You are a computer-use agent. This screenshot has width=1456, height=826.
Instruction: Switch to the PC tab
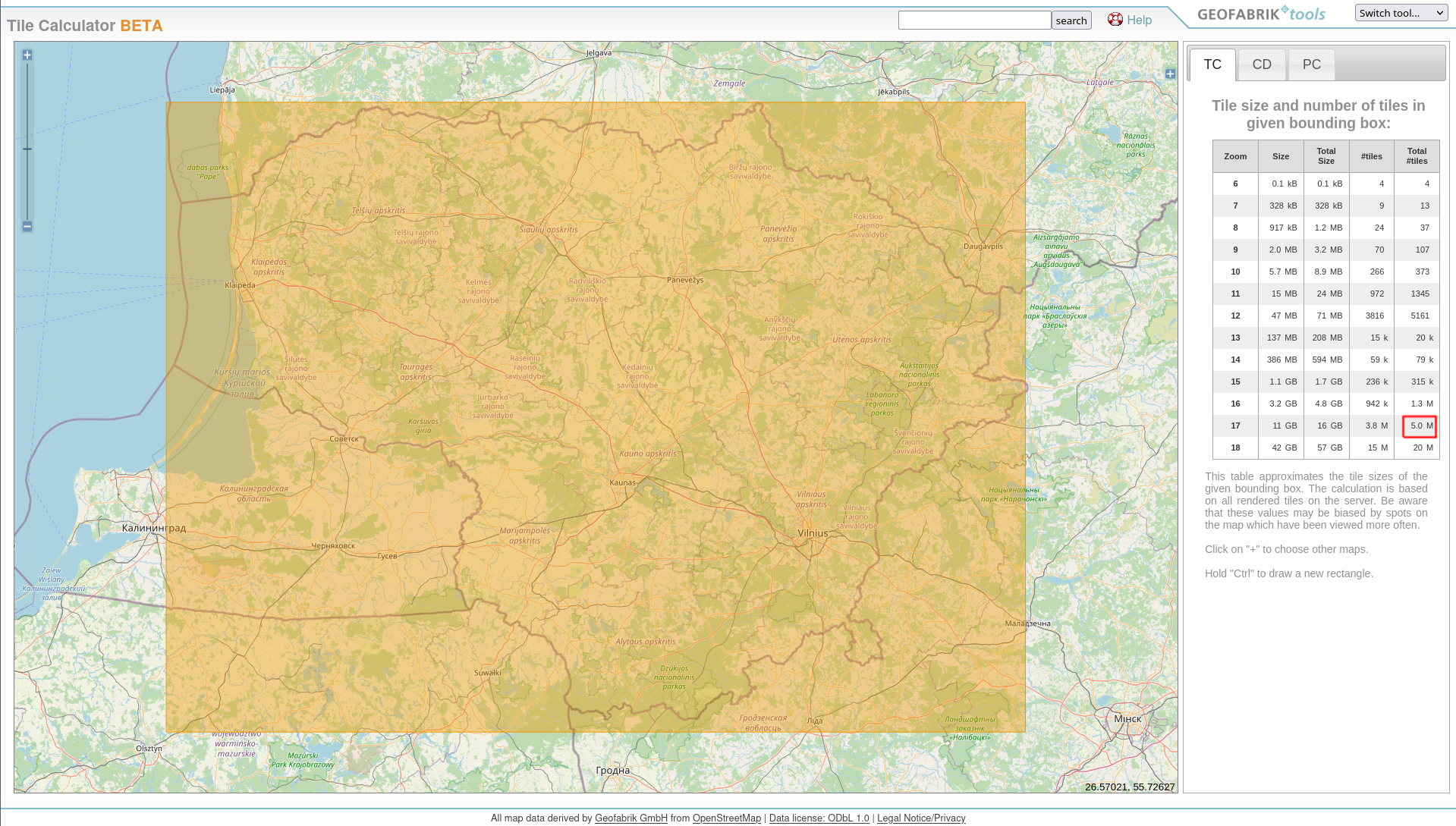1311,64
